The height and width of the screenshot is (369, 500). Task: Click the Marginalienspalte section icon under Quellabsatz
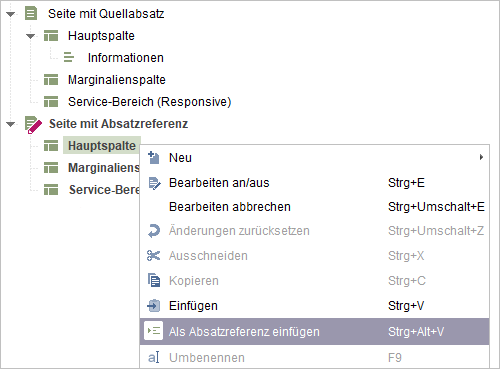(51, 80)
